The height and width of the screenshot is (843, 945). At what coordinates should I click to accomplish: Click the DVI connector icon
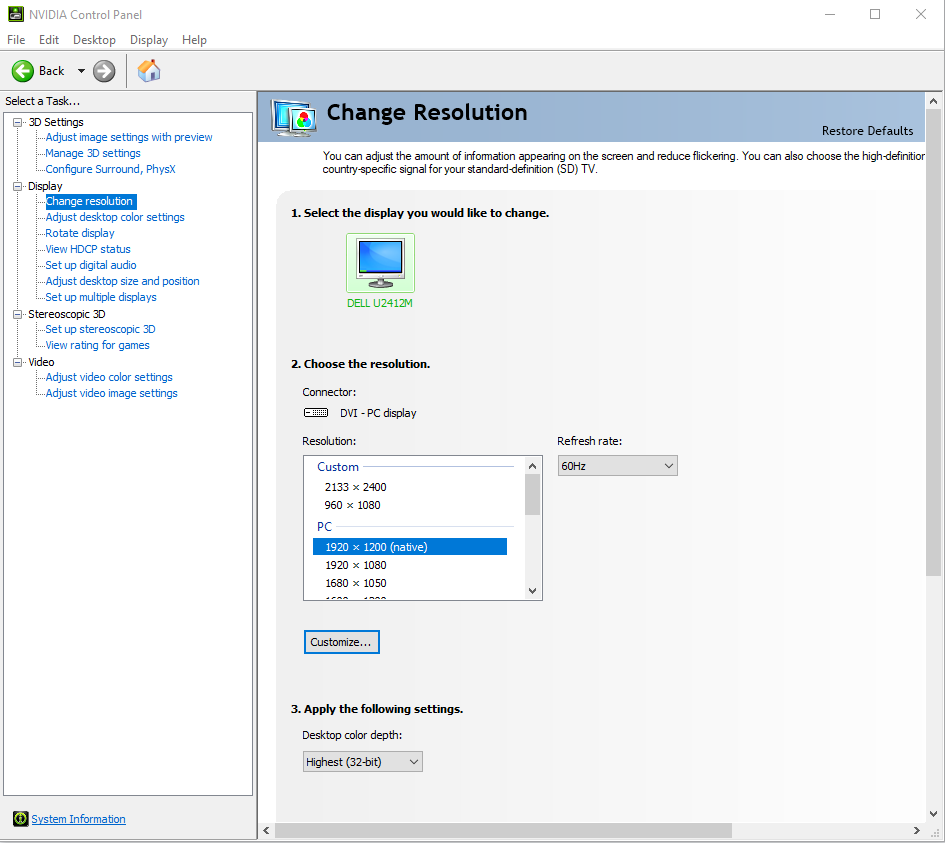316,413
